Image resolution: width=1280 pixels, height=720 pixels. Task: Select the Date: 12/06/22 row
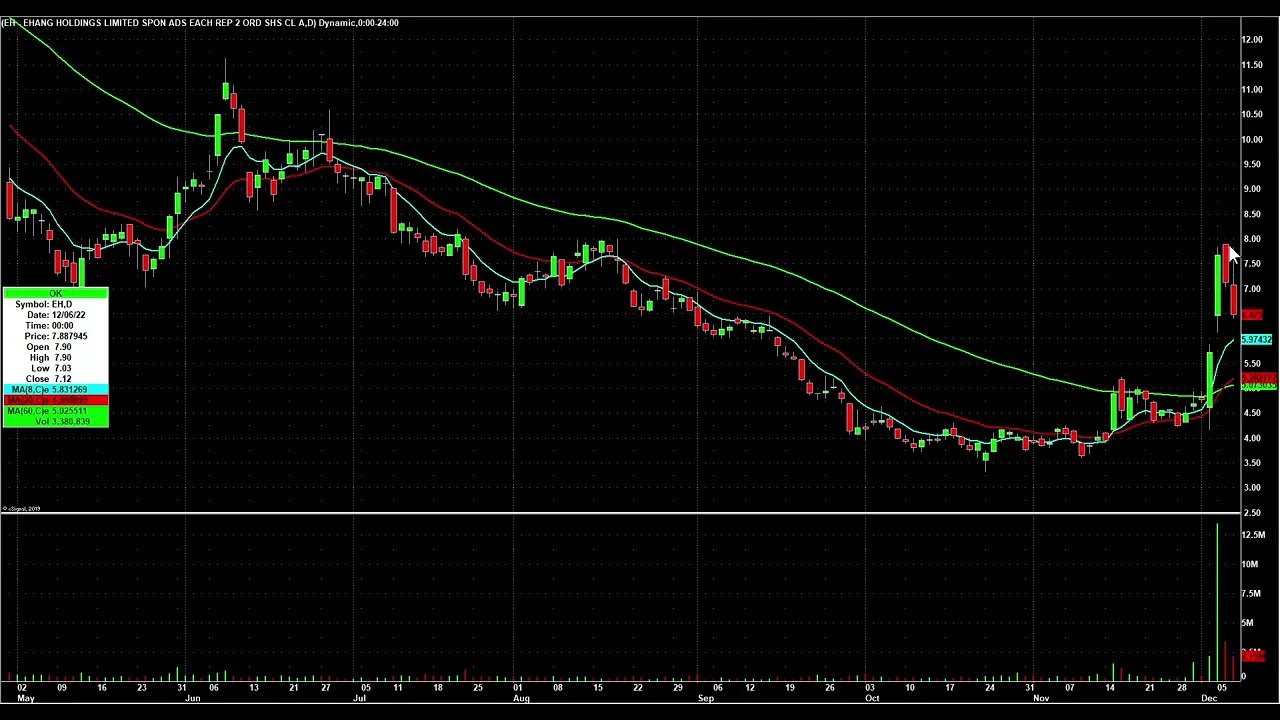coord(56,315)
